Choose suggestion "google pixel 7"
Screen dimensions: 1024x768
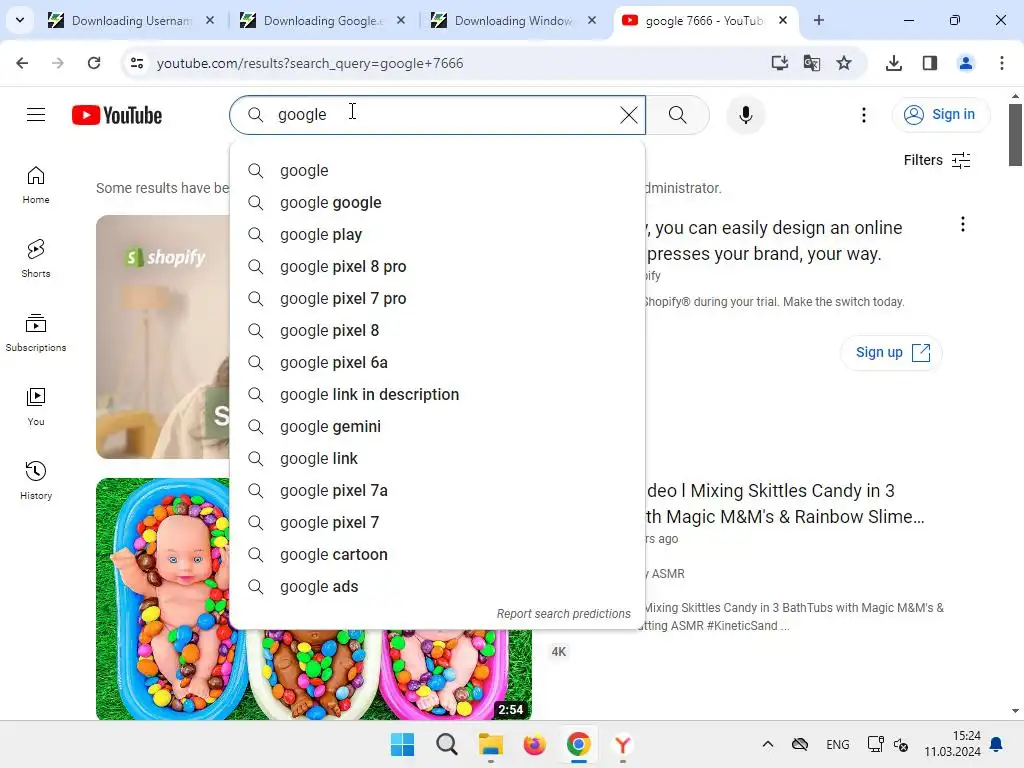[x=437, y=522]
